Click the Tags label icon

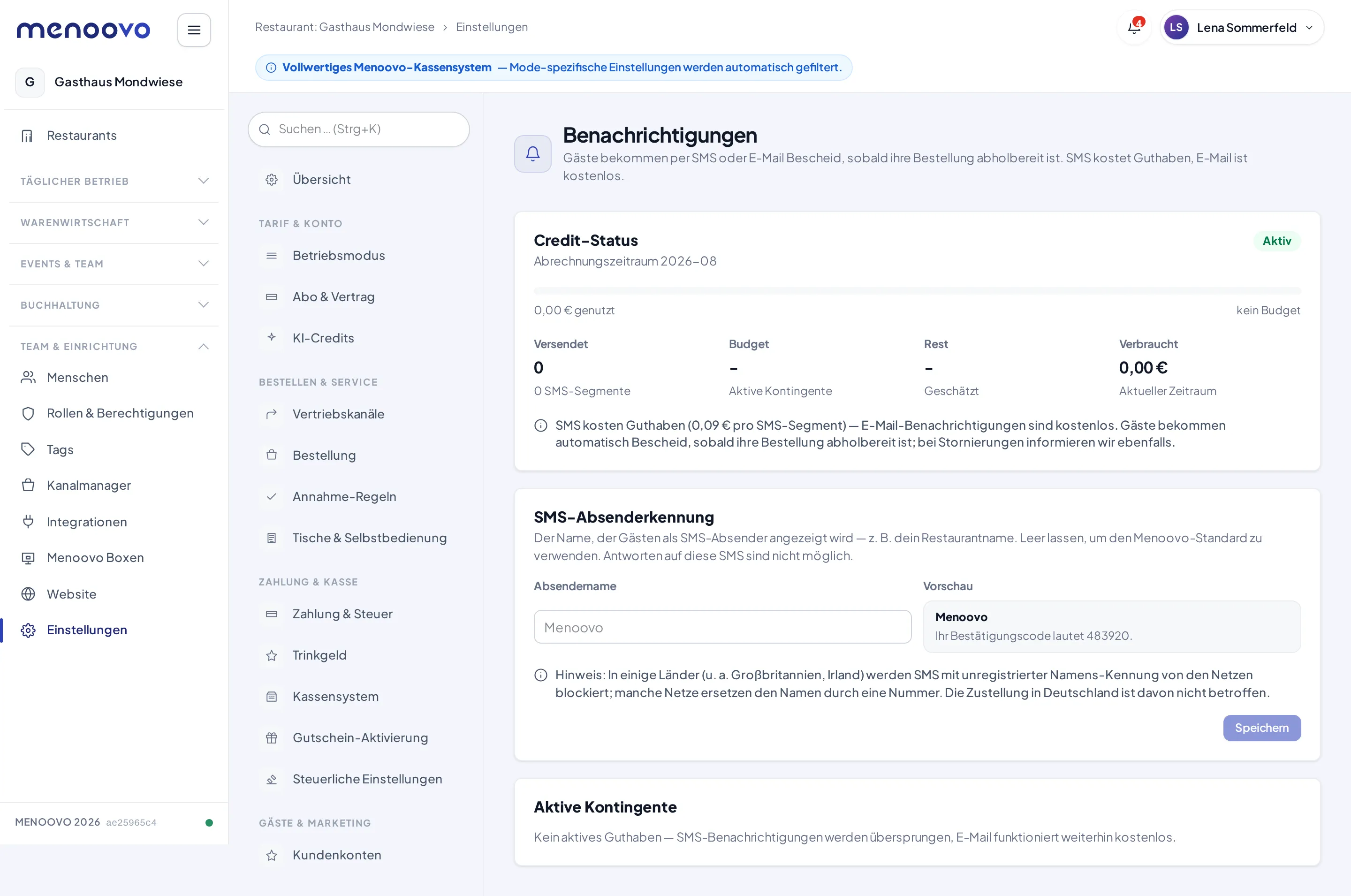(28, 449)
